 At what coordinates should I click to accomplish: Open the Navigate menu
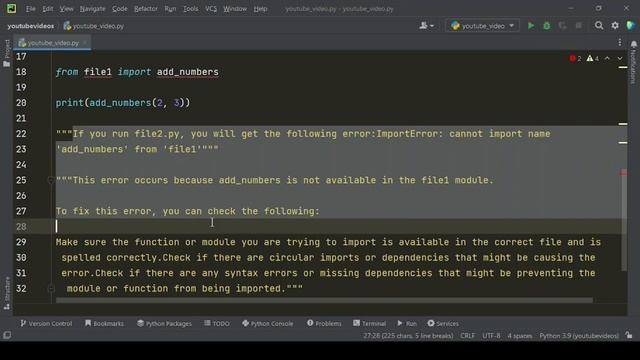click(x=92, y=9)
